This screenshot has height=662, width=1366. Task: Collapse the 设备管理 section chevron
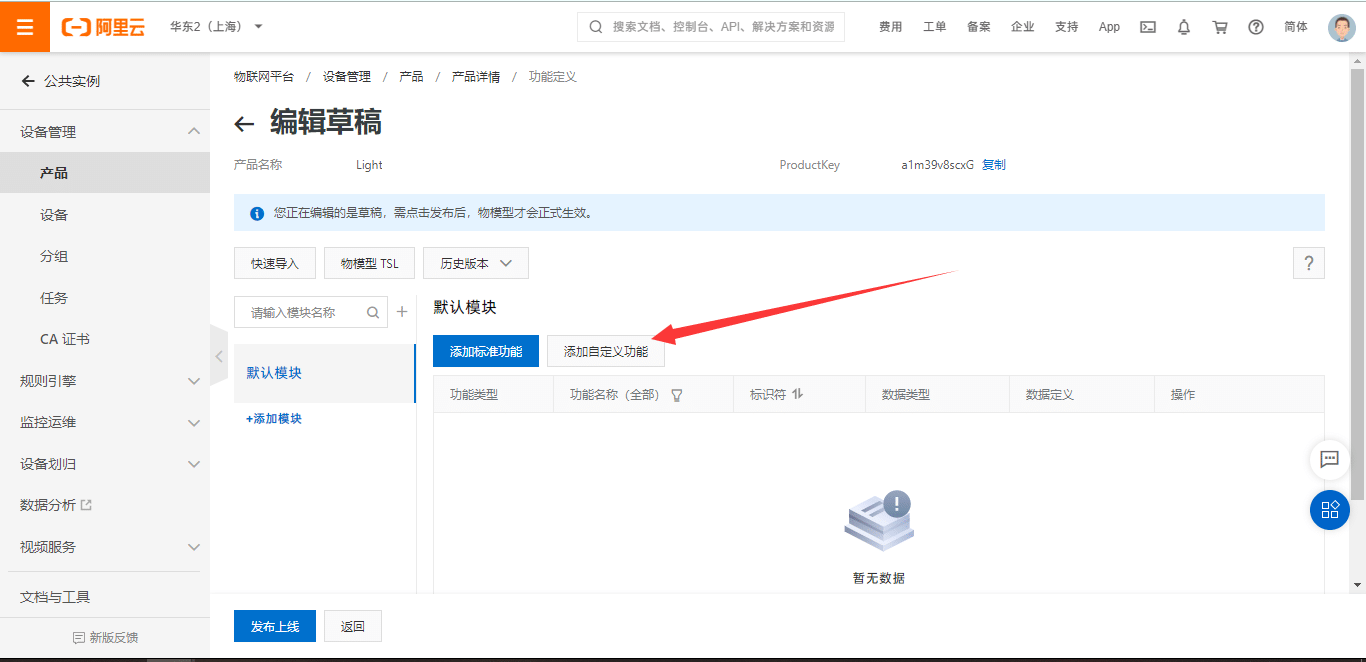[195, 130]
